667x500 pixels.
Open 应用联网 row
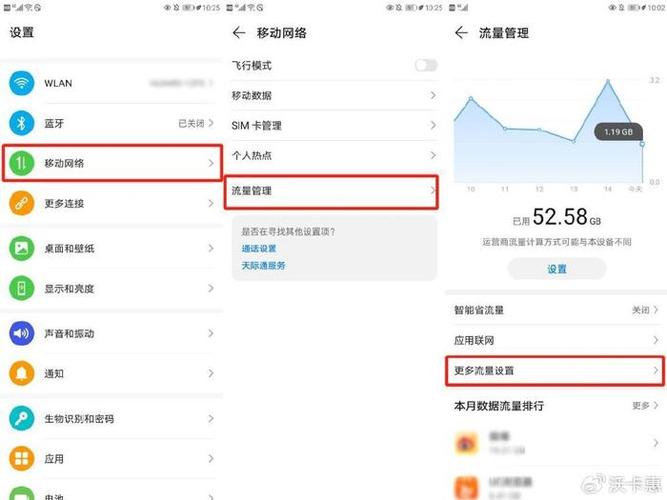[x=556, y=340]
